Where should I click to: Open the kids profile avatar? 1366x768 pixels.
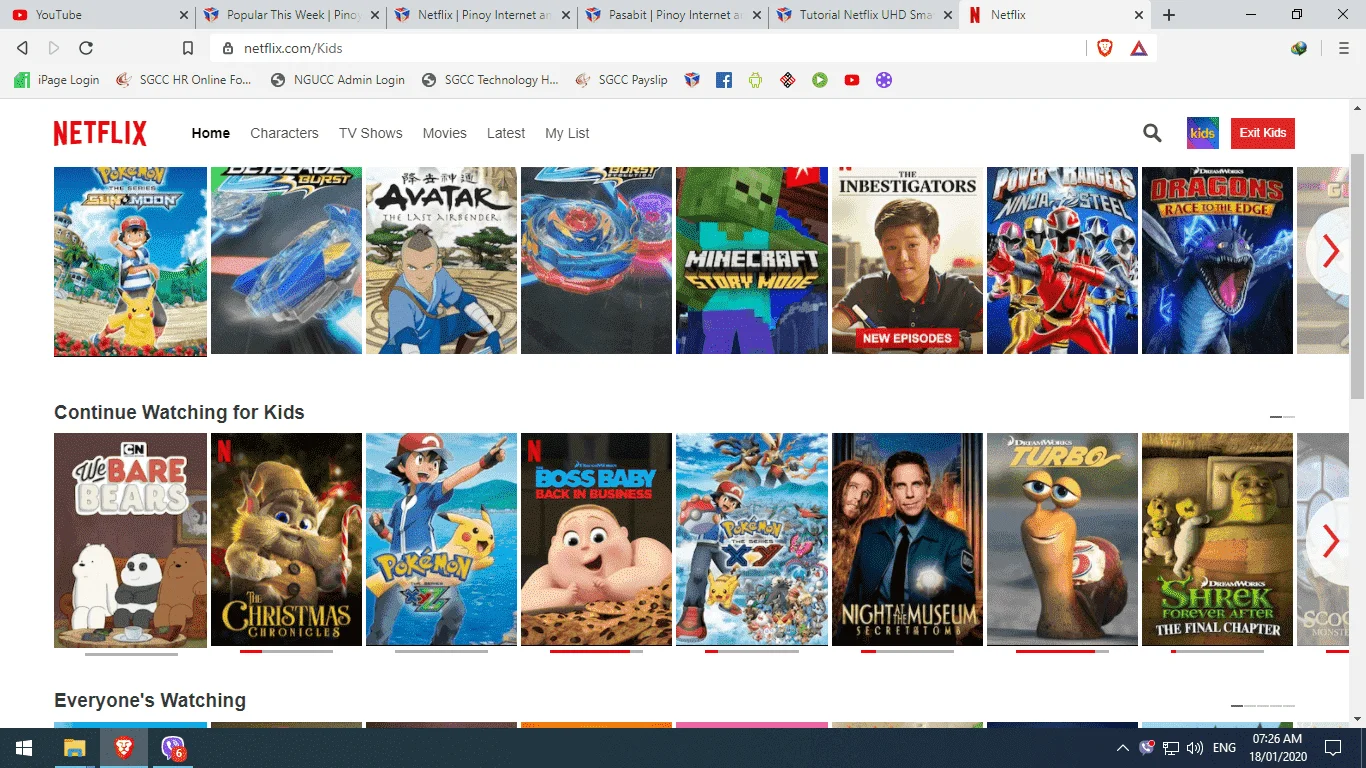click(1203, 133)
